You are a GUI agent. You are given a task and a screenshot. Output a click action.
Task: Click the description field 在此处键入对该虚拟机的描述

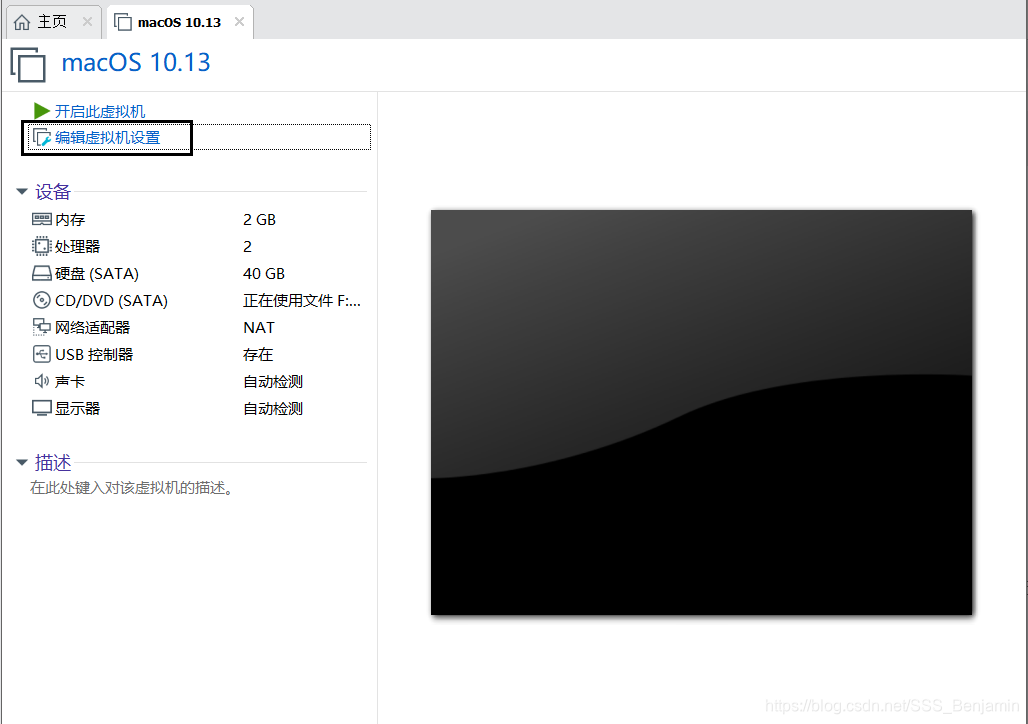coord(132,488)
